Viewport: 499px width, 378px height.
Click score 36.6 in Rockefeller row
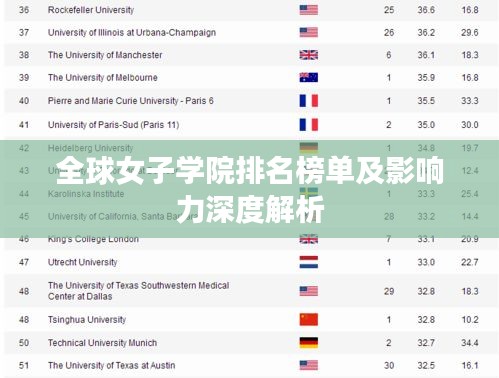click(x=426, y=10)
